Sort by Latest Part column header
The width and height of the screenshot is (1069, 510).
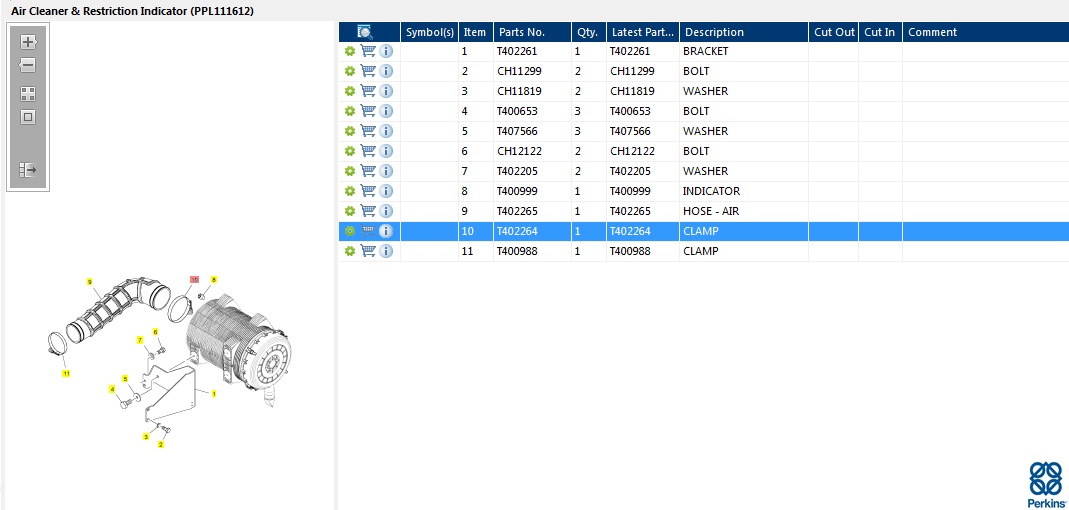click(x=643, y=32)
